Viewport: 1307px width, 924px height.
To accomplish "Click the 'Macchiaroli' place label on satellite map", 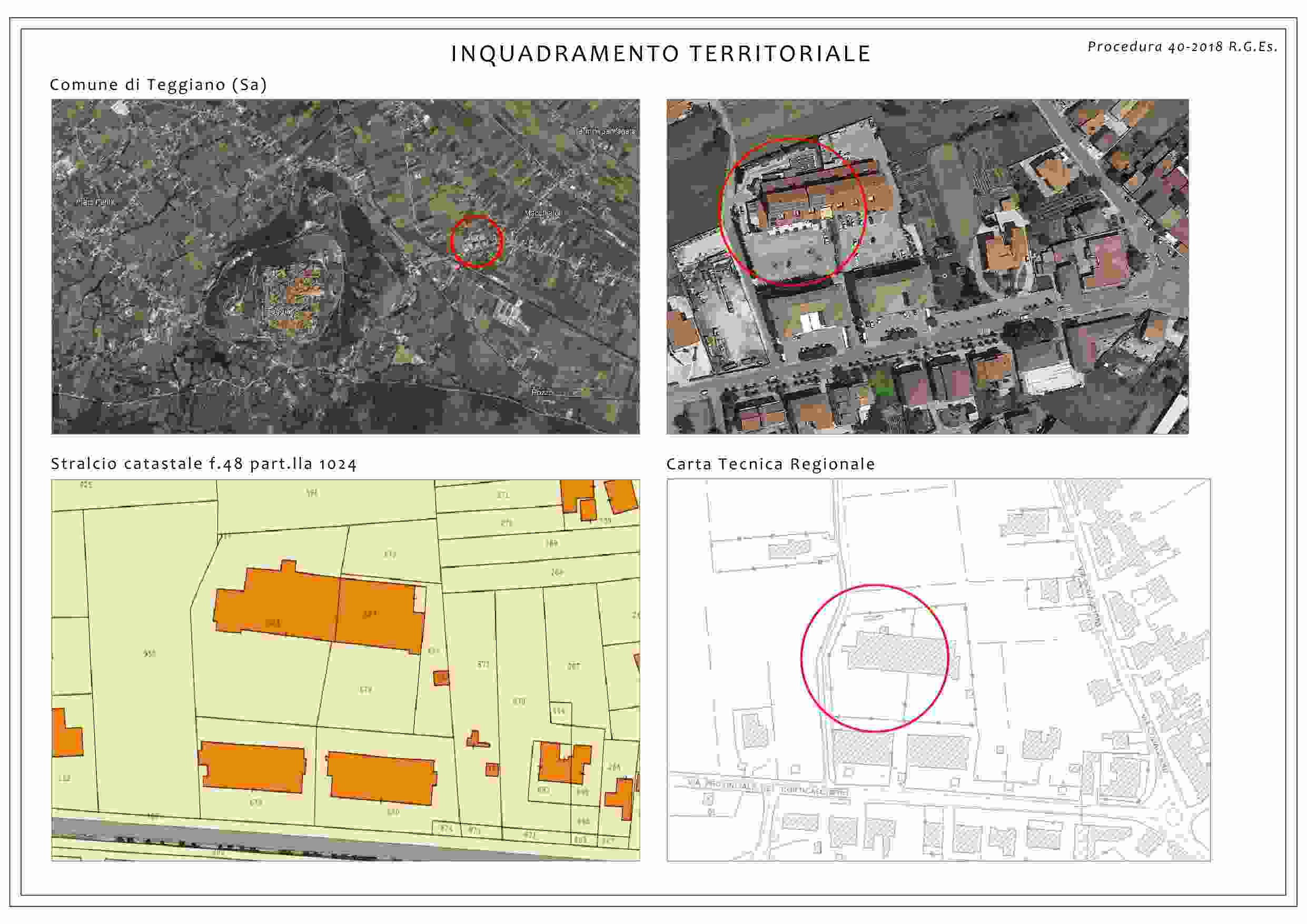I will tap(542, 213).
